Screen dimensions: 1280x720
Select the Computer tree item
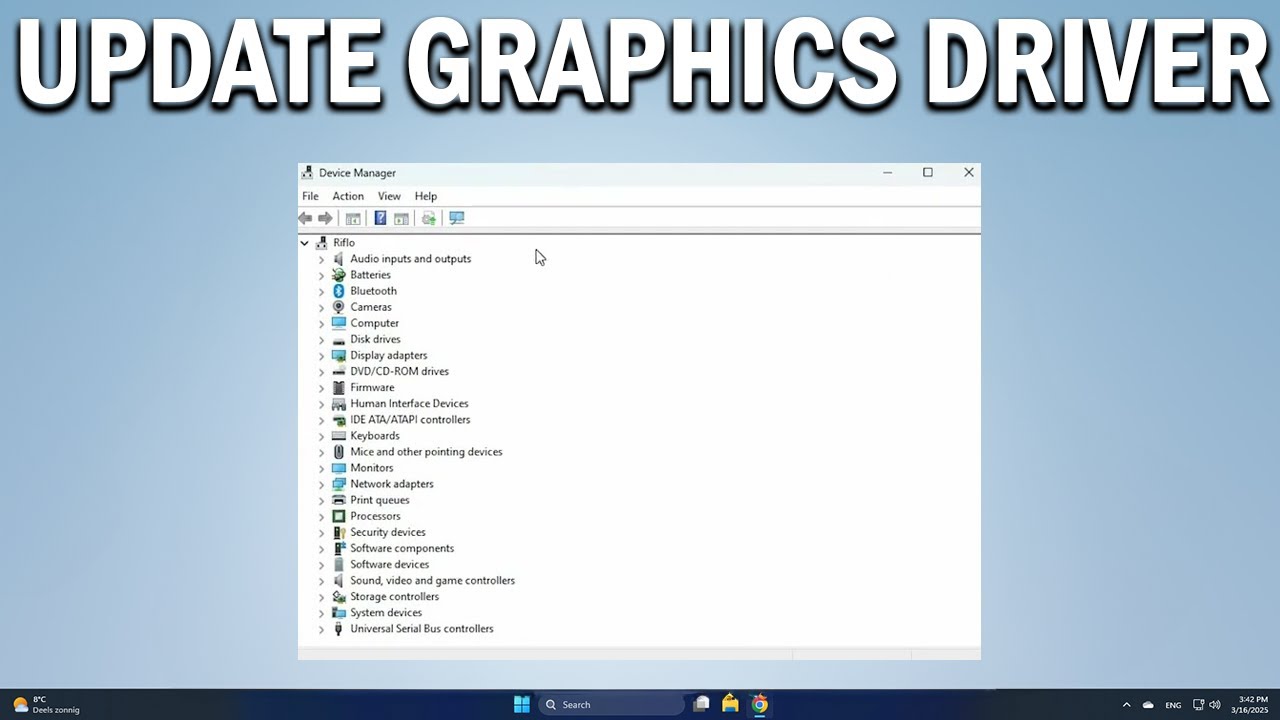point(374,323)
